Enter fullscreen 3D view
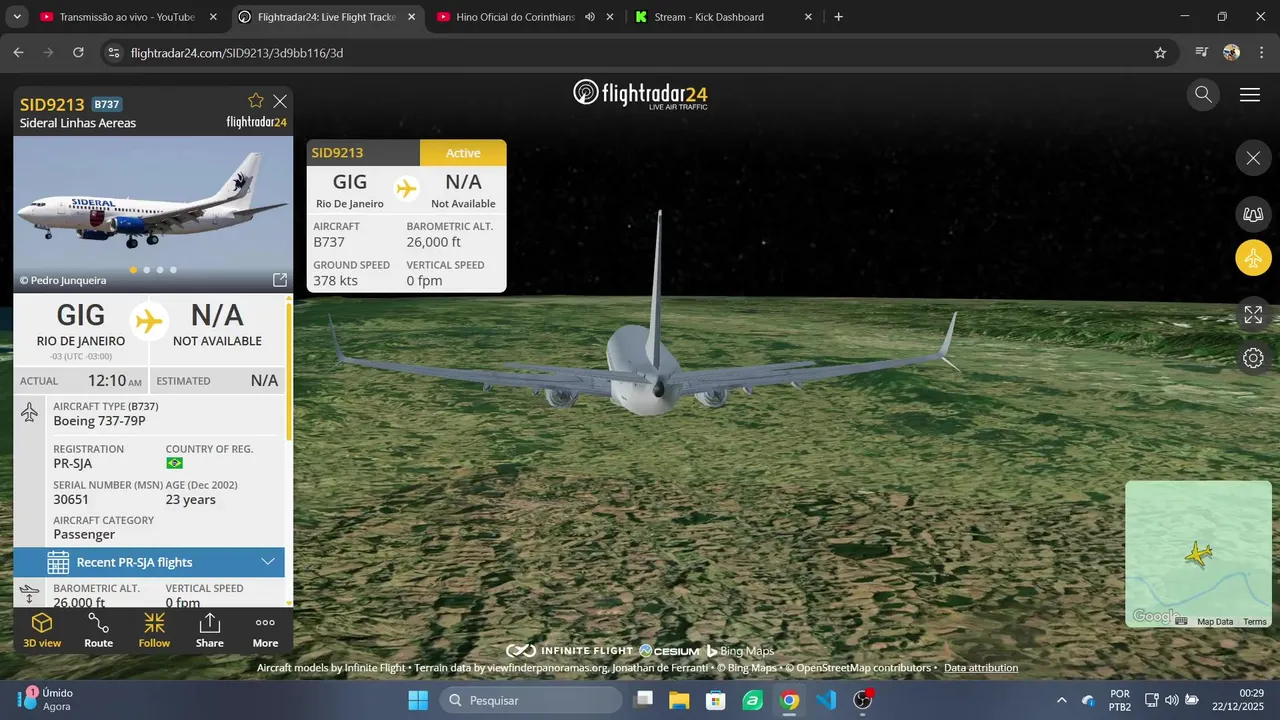 1253,315
